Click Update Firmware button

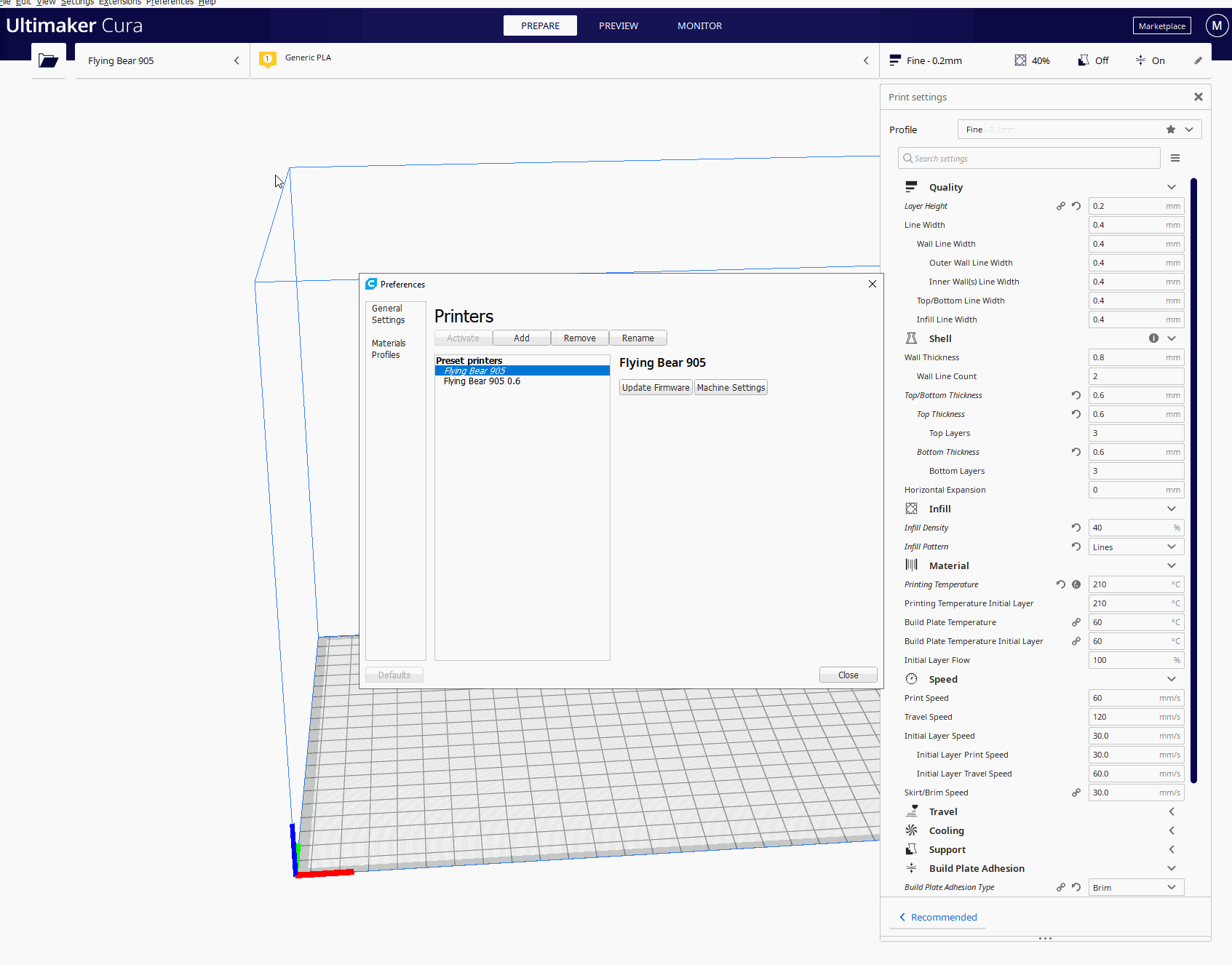656,387
